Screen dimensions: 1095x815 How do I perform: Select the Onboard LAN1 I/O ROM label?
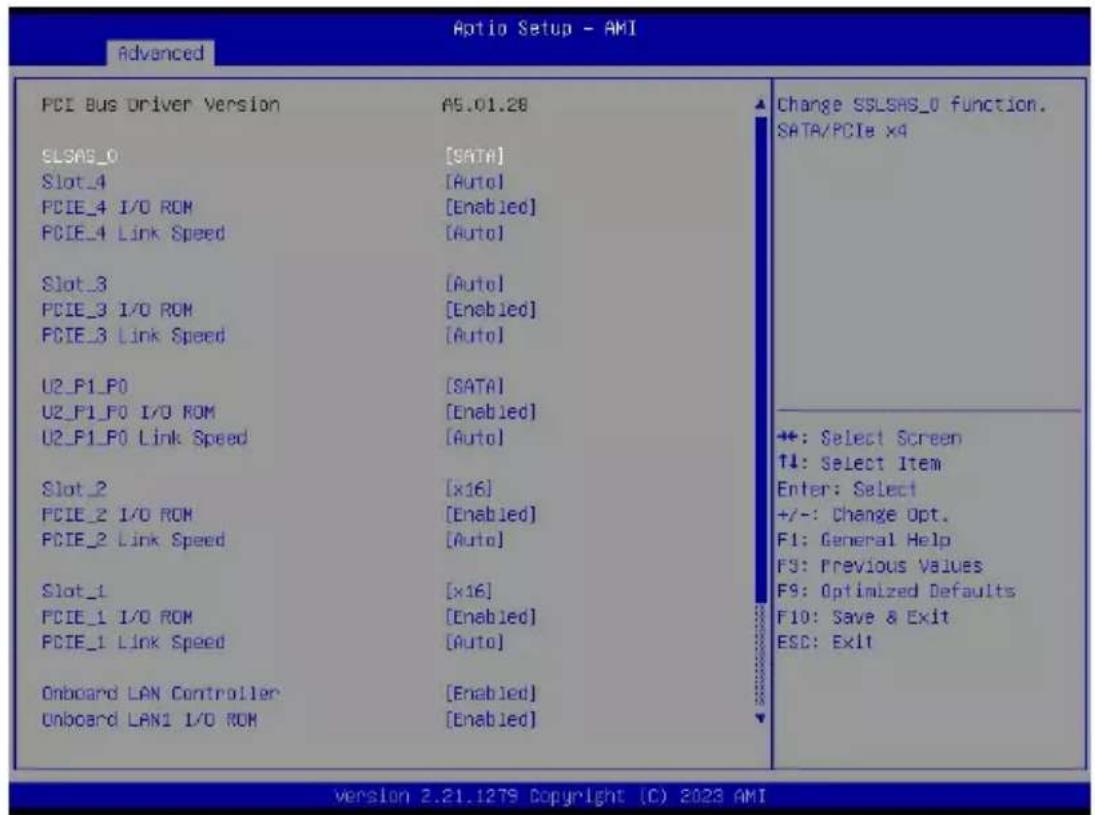[149, 719]
